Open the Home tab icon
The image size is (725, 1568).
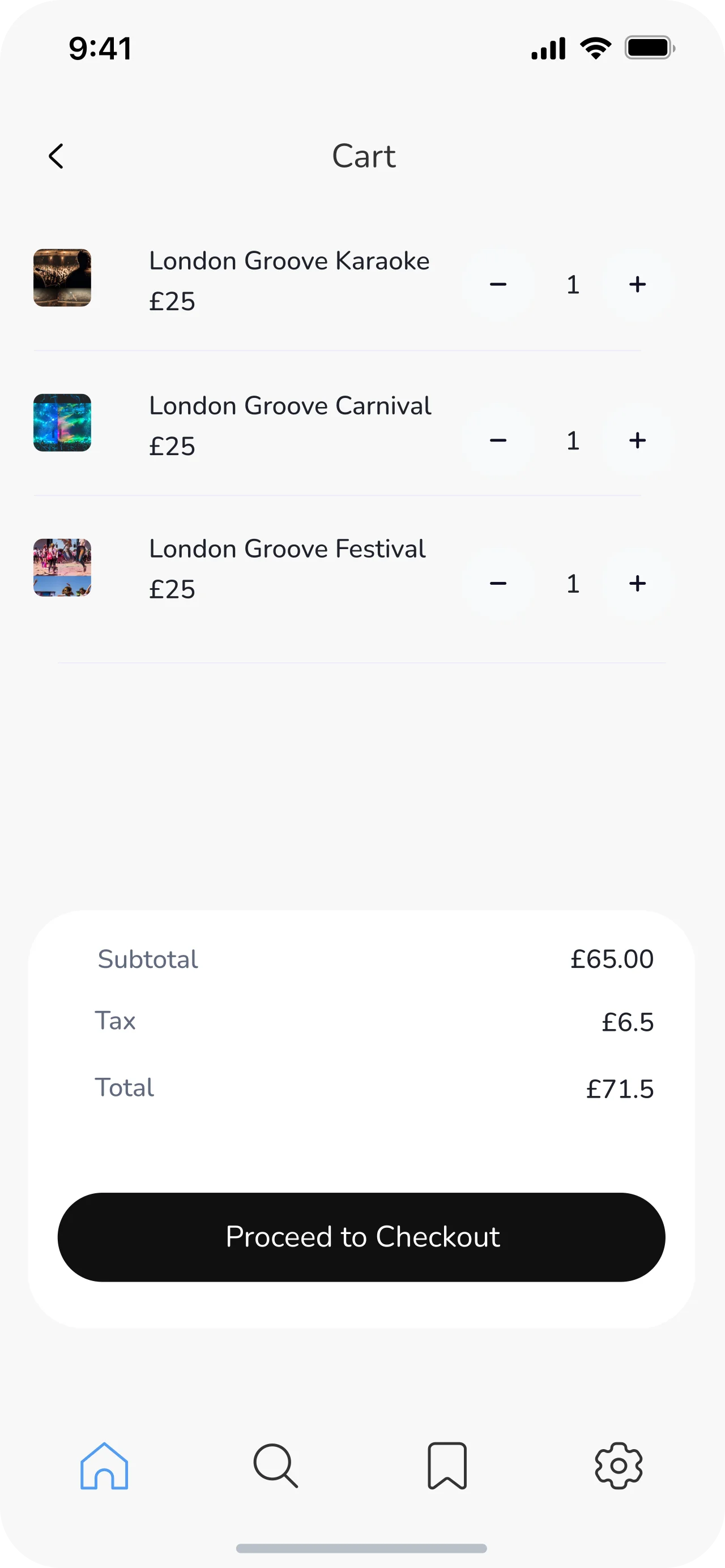coord(104,1466)
